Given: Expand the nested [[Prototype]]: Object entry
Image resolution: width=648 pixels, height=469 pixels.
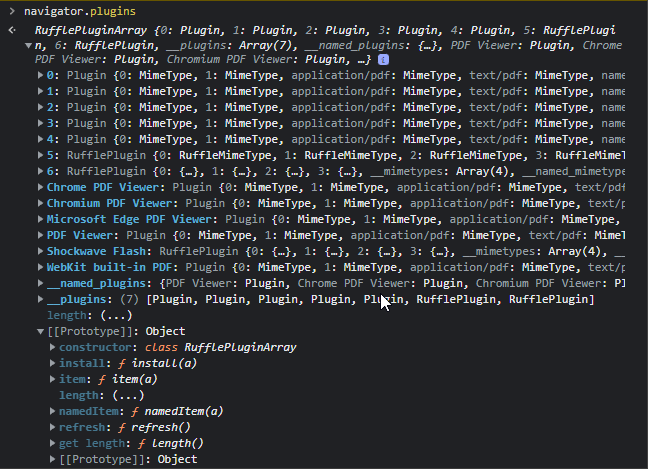Looking at the screenshot, I should [x=52, y=459].
